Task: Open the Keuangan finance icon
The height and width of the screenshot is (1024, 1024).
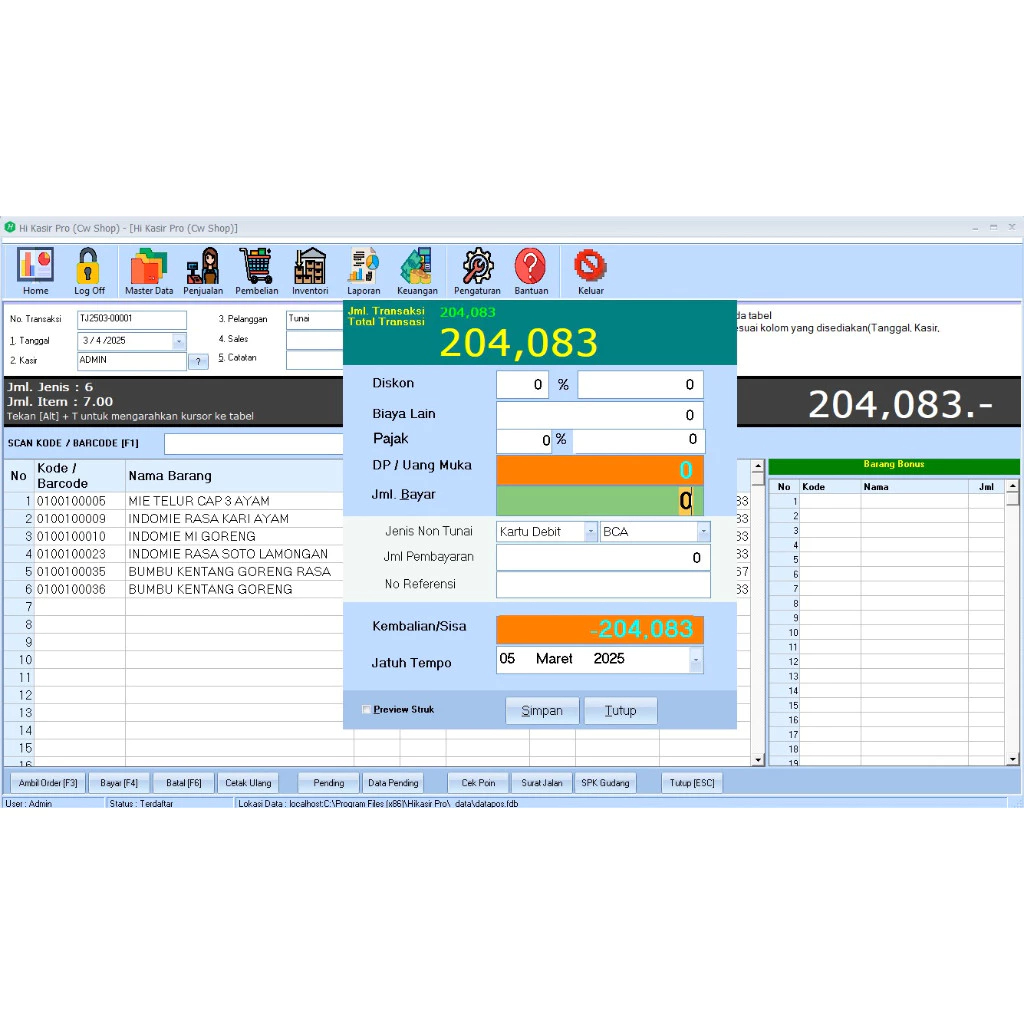Action: point(417,271)
